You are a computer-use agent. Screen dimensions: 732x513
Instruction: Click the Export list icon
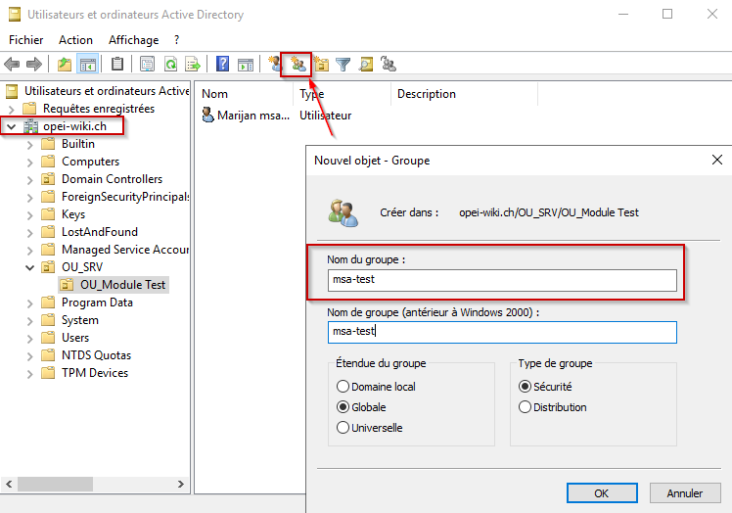(x=192, y=64)
